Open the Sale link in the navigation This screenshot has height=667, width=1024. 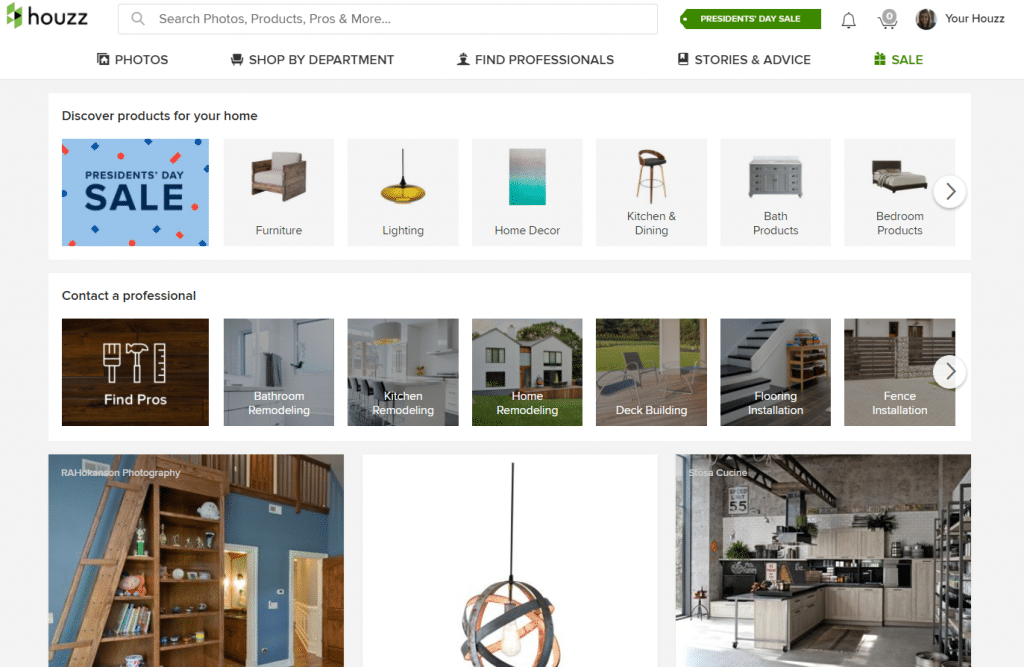coord(898,59)
